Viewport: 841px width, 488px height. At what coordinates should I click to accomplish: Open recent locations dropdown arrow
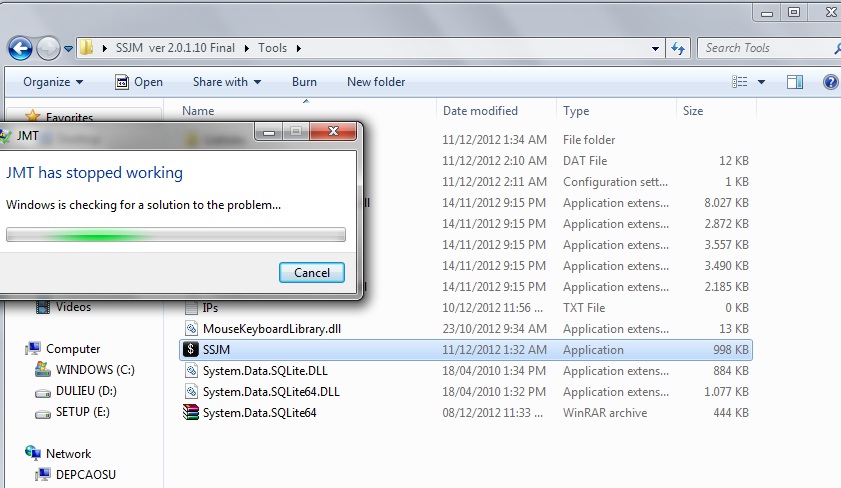68,49
